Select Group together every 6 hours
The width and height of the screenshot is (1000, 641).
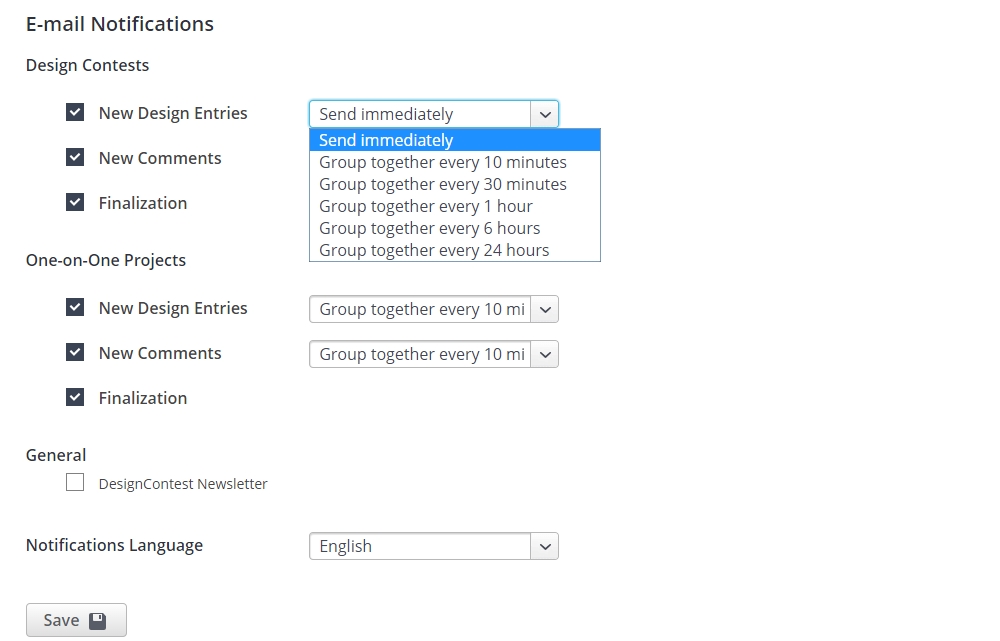click(x=429, y=228)
